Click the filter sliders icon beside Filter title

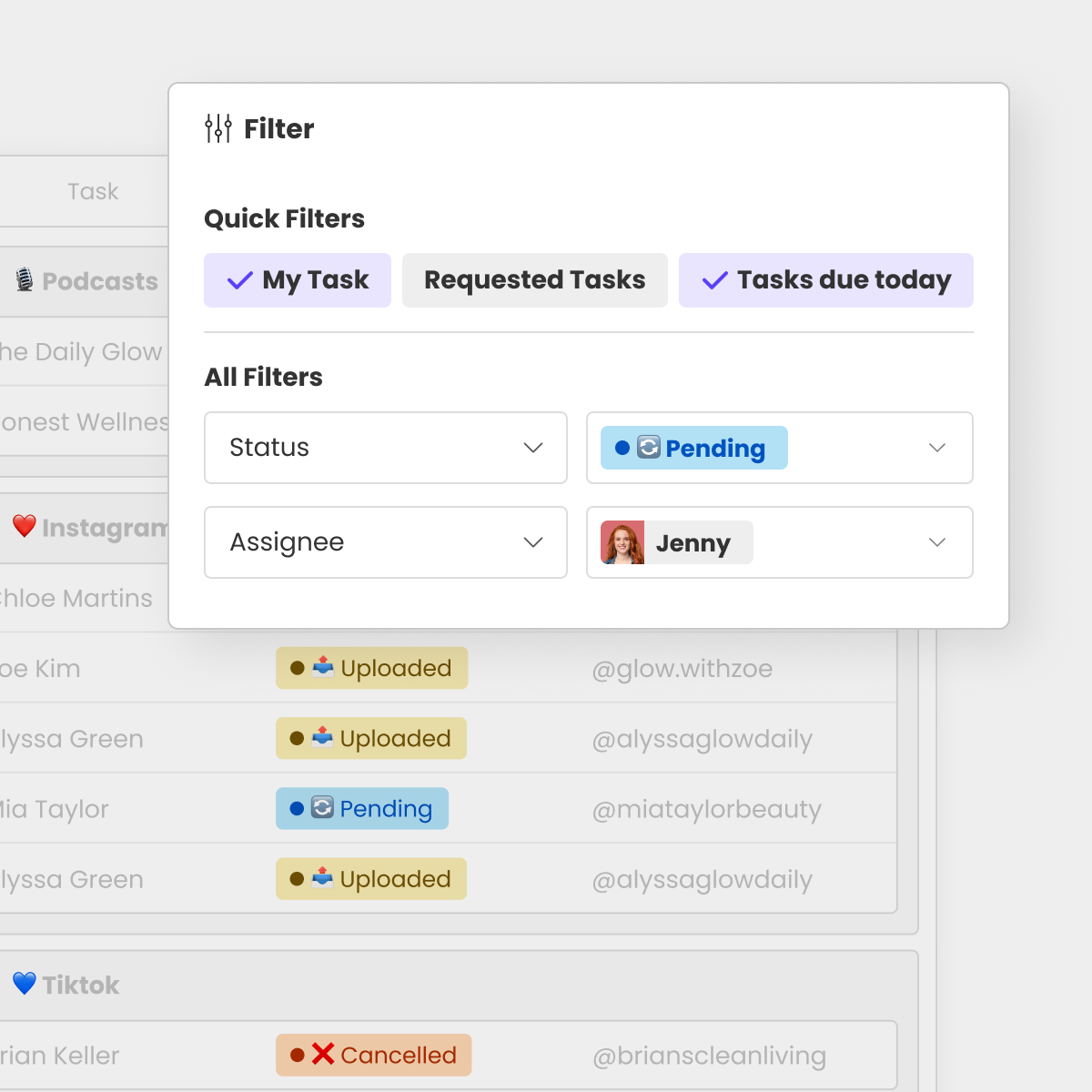coord(218,128)
